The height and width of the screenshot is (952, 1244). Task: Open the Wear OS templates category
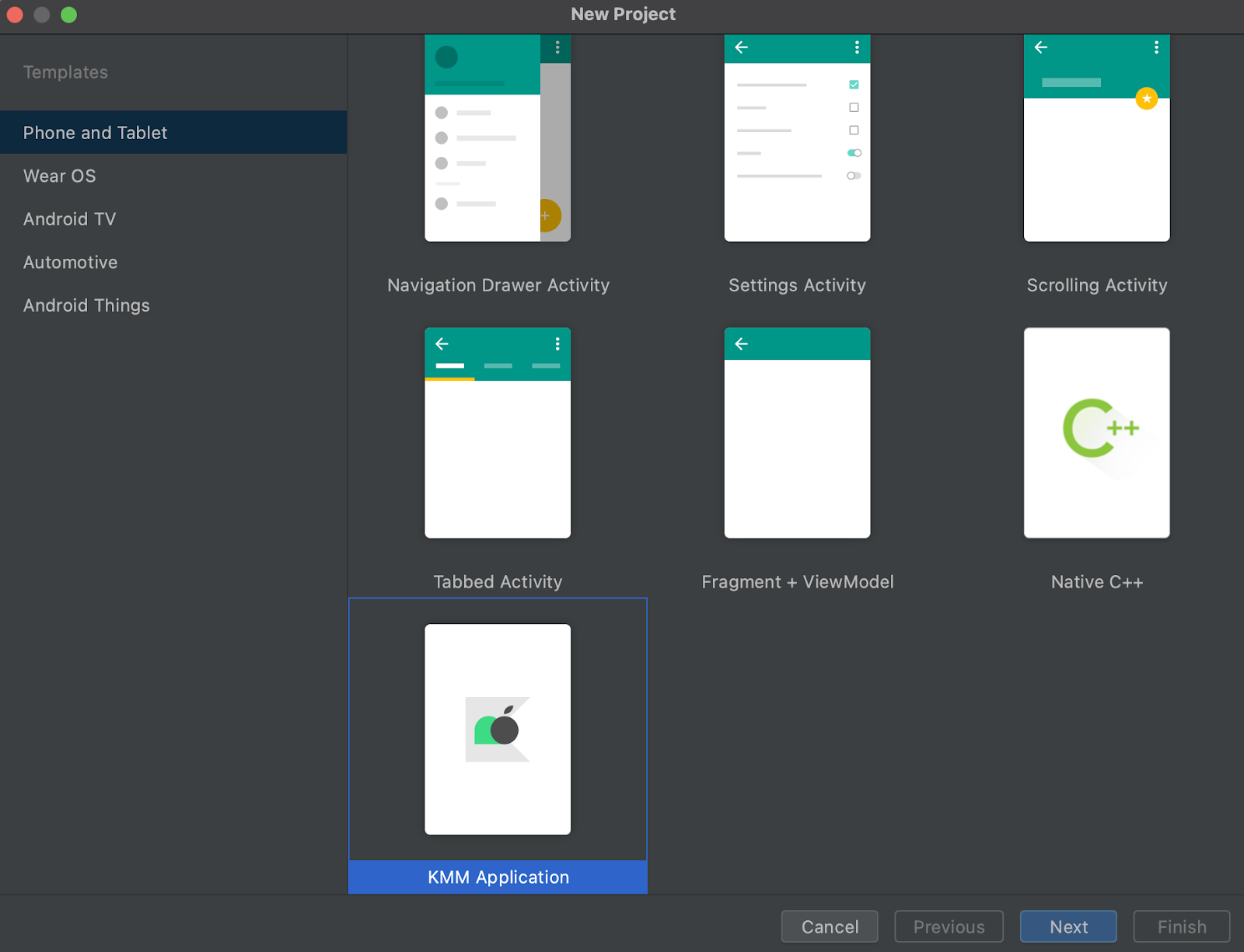60,176
